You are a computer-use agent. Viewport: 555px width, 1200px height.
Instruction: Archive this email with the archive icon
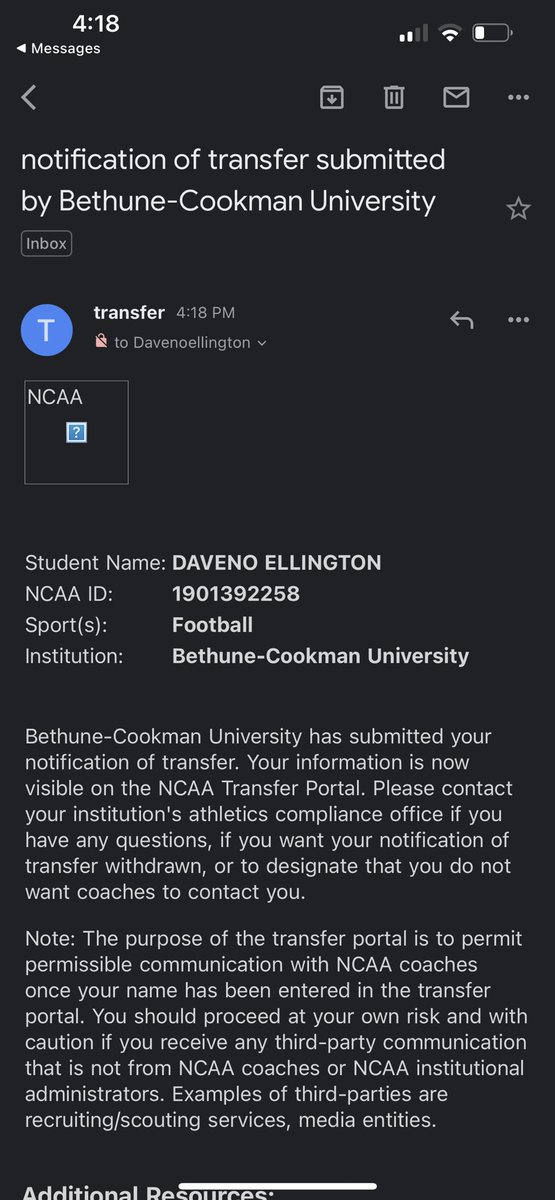(331, 97)
